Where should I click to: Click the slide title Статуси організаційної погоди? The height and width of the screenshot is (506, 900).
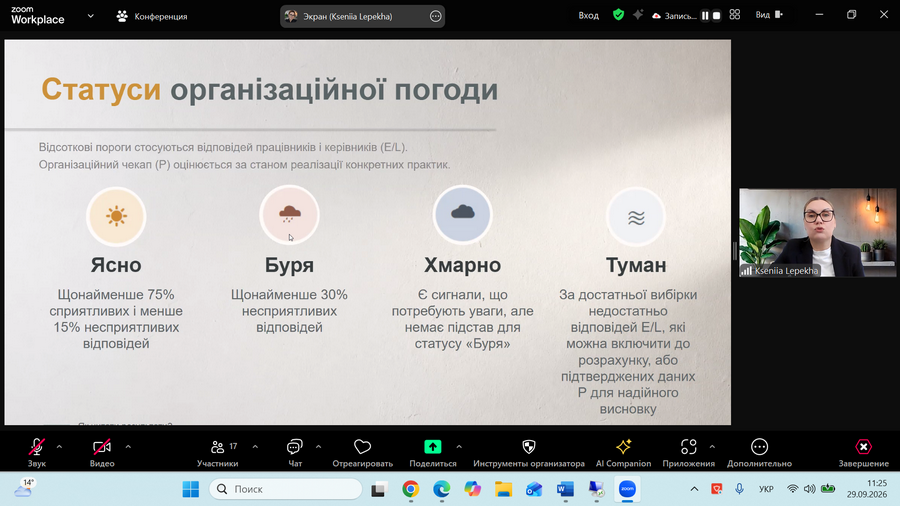click(x=270, y=89)
